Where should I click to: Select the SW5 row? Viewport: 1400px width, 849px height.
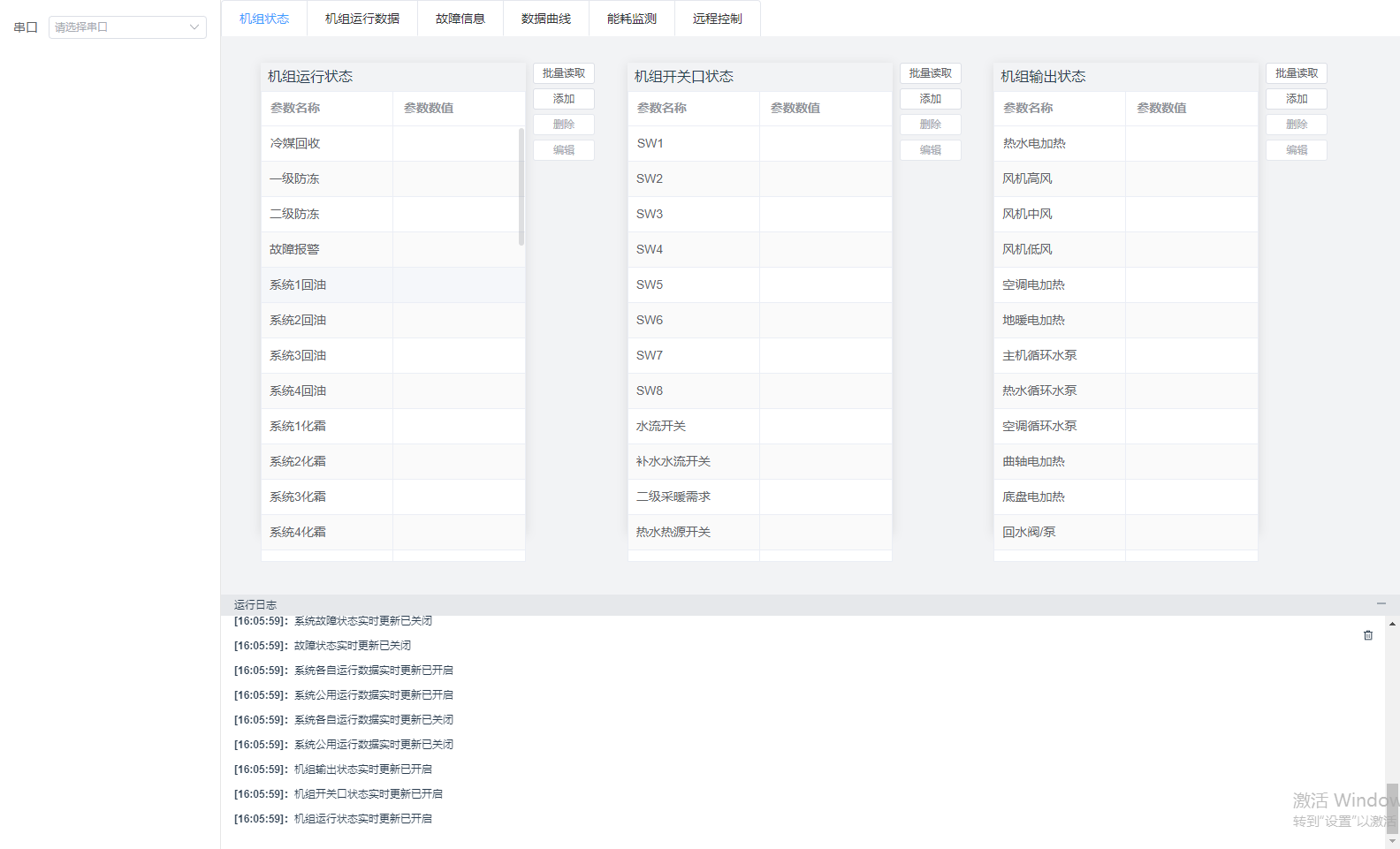tap(760, 284)
